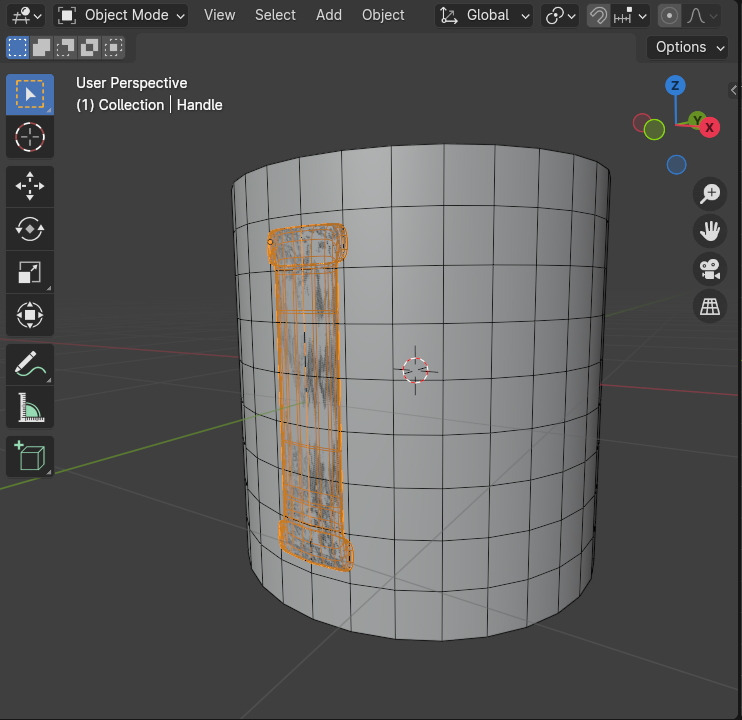The height and width of the screenshot is (720, 742).
Task: Click the zoom magnifier viewport button
Action: [x=710, y=193]
